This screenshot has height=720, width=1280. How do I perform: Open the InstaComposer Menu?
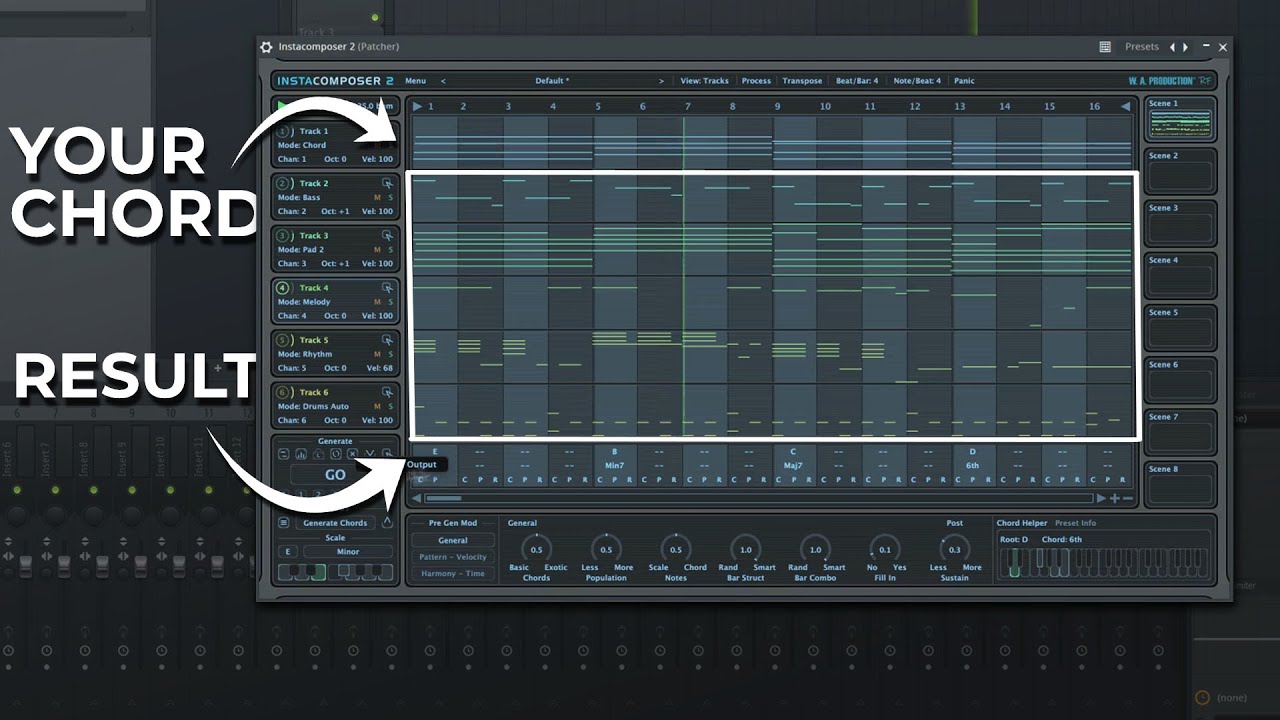(415, 81)
